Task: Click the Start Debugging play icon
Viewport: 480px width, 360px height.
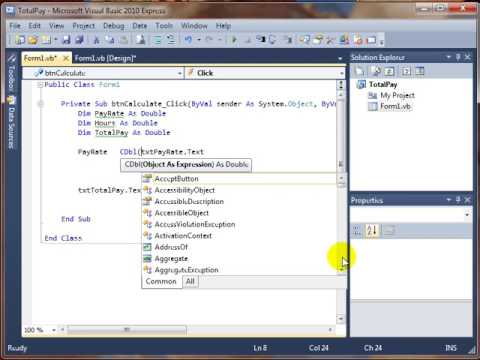Action: pyautogui.click(x=234, y=40)
